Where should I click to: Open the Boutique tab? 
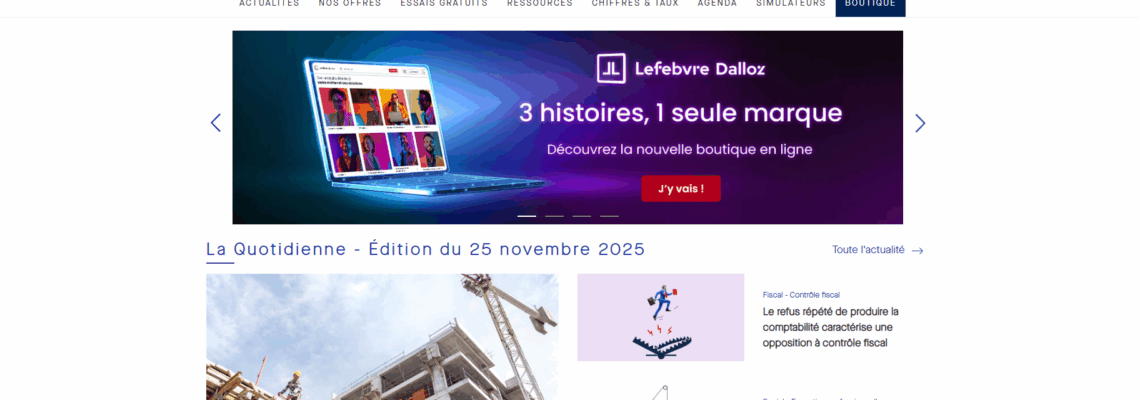[x=870, y=6]
